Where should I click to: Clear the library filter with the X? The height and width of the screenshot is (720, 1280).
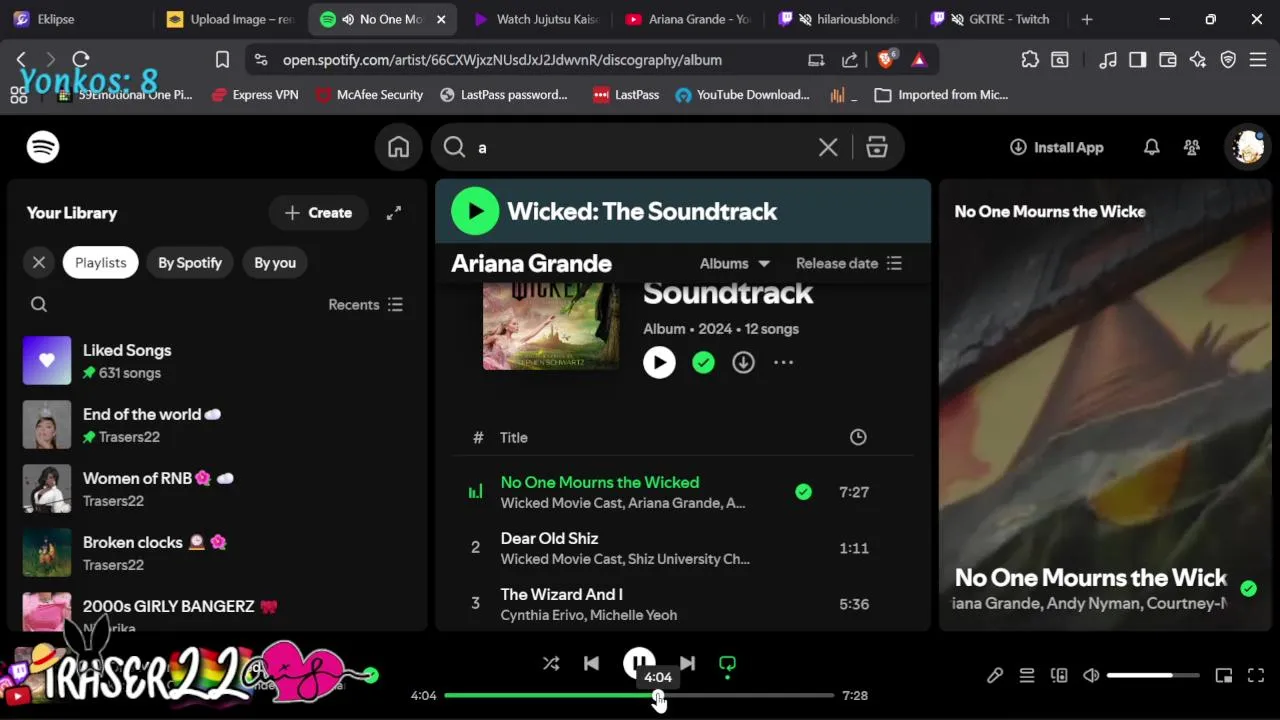(x=39, y=262)
